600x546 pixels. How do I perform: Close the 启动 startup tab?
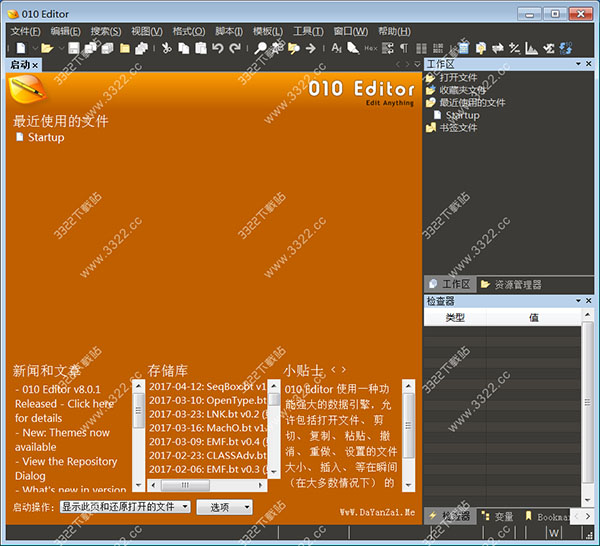click(x=36, y=65)
